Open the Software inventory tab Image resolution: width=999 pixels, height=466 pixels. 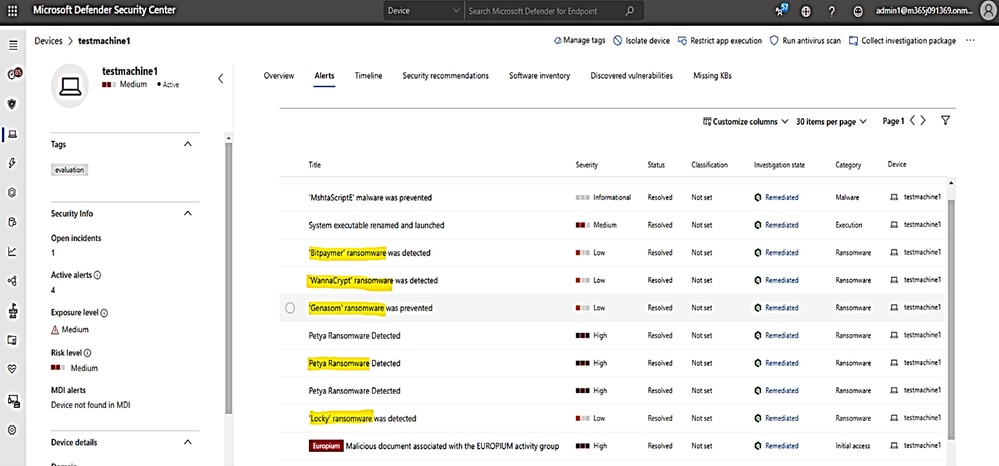coord(540,75)
